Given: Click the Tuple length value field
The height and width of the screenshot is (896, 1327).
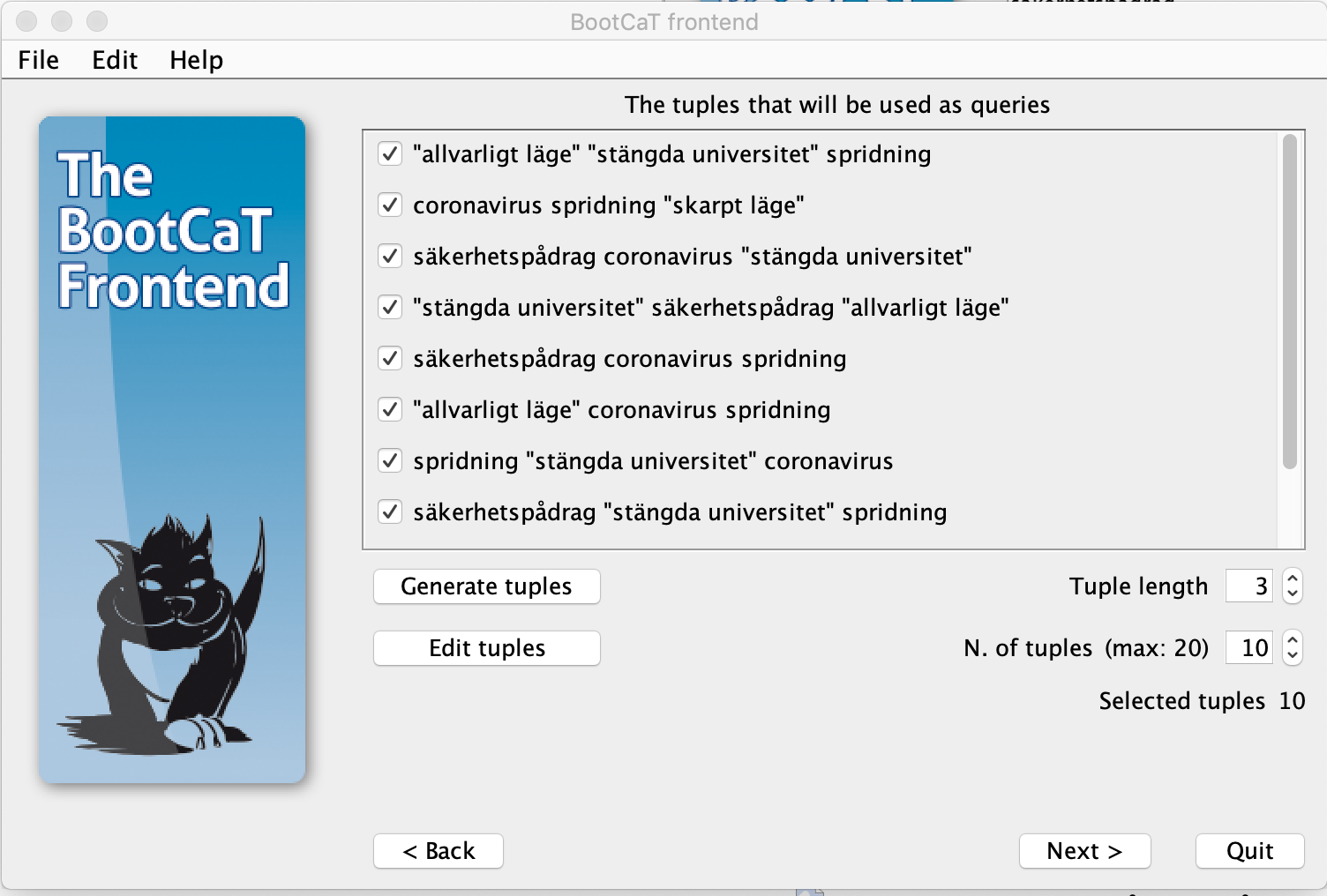Looking at the screenshot, I should coord(1249,586).
